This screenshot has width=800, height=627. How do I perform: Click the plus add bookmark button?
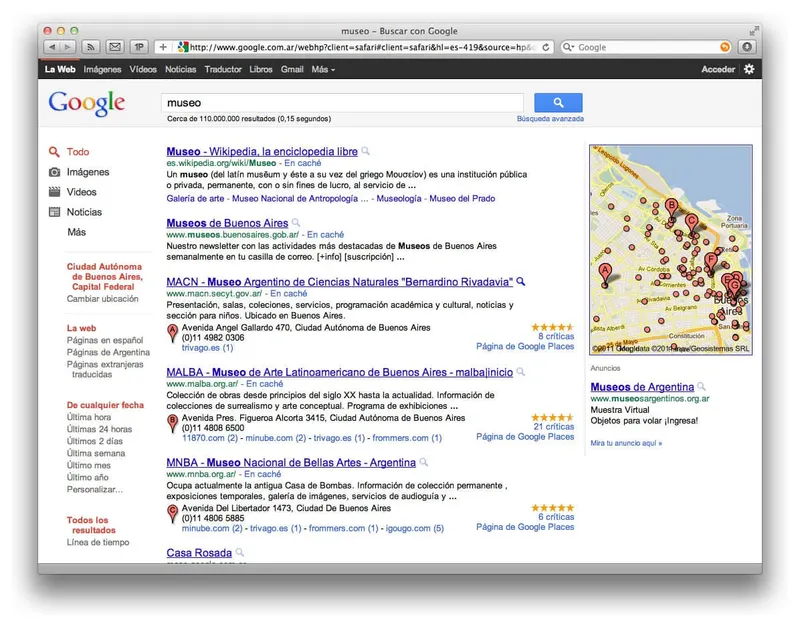click(163, 47)
